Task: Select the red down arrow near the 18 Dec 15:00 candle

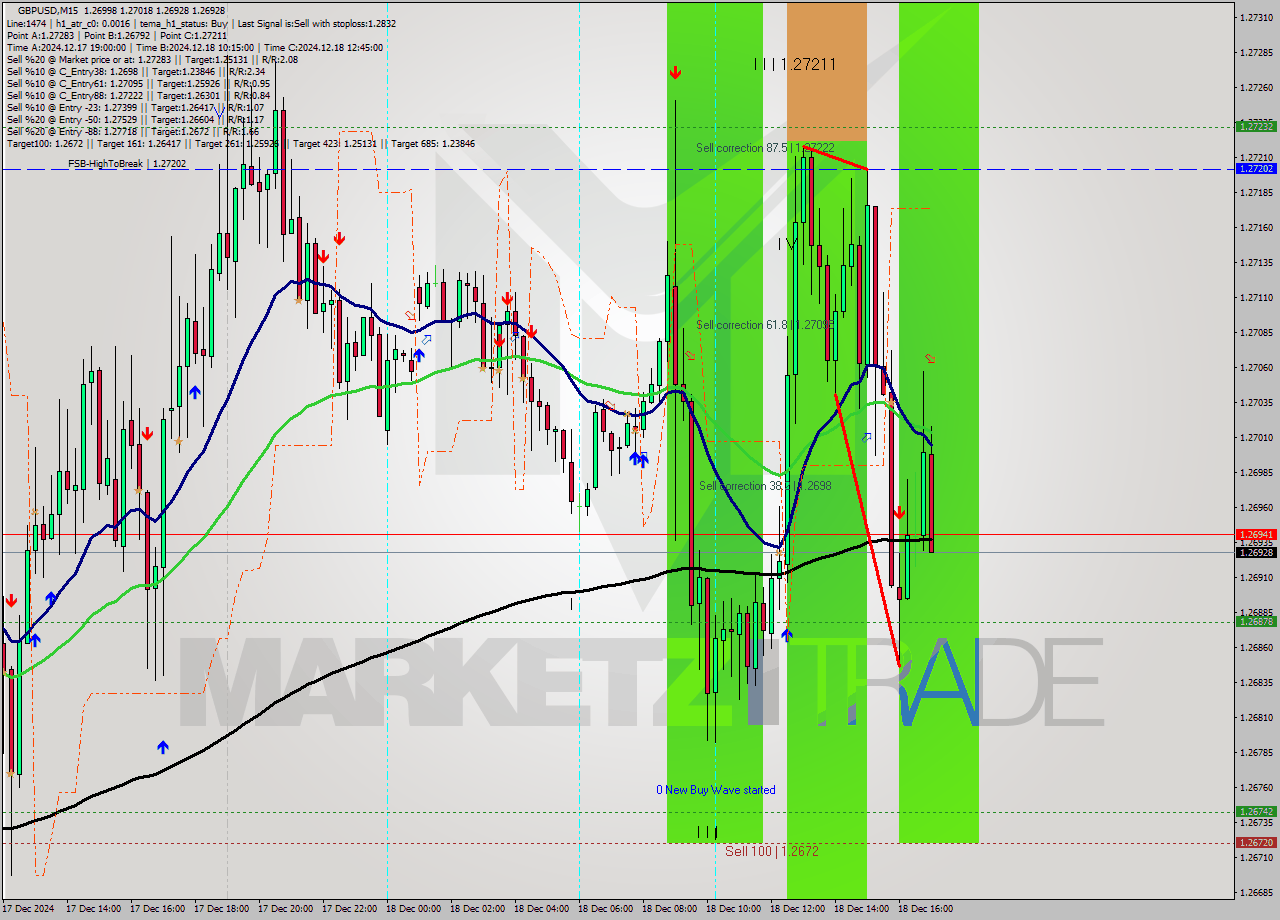Action: 899,514
